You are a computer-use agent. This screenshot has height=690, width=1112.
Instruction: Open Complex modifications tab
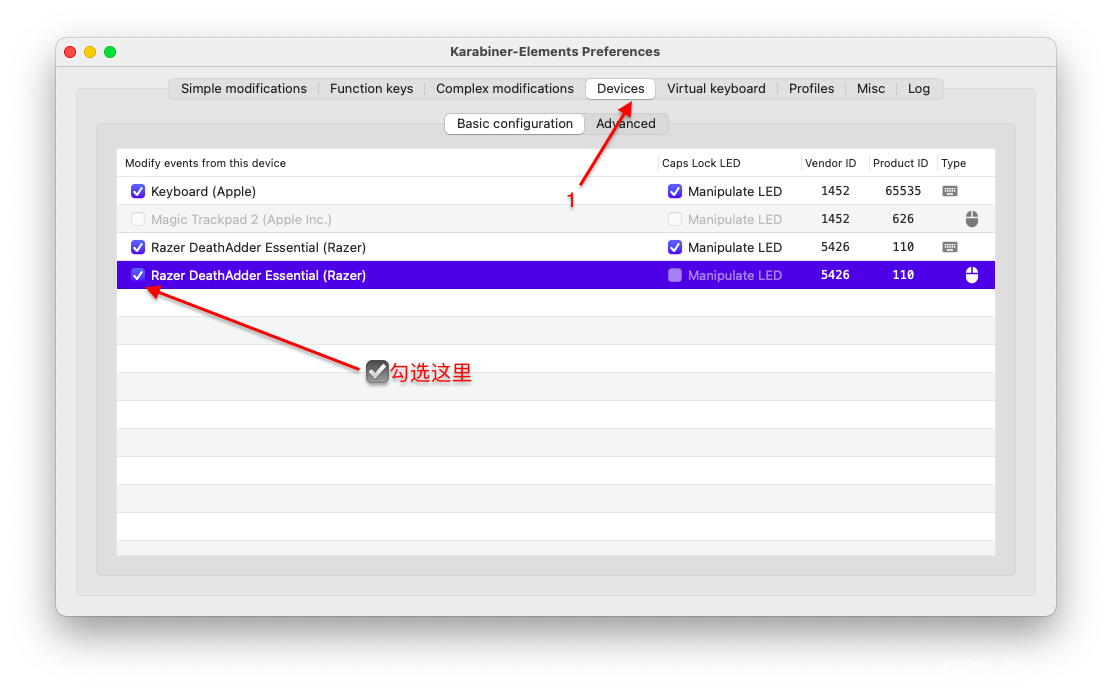coord(504,89)
